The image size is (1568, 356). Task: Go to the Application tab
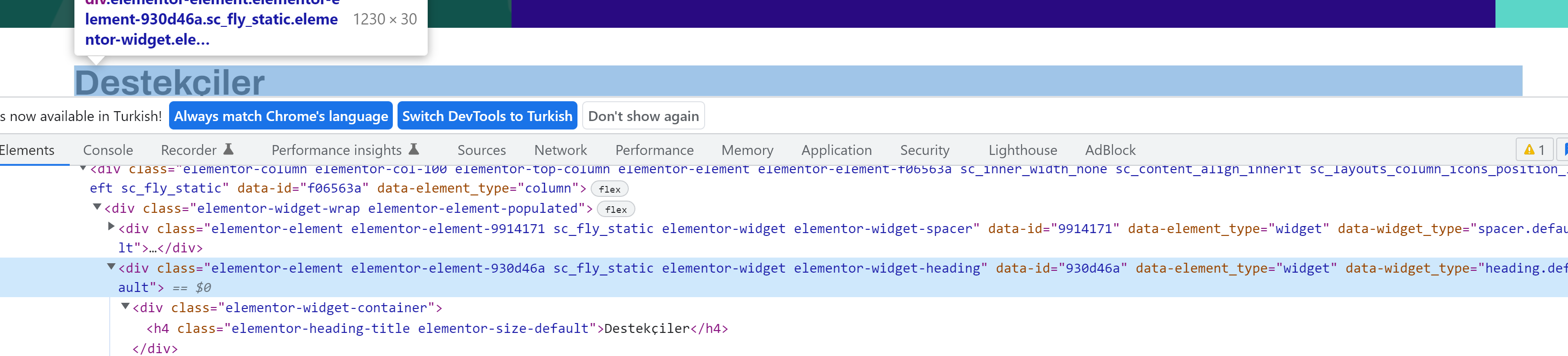pos(836,150)
